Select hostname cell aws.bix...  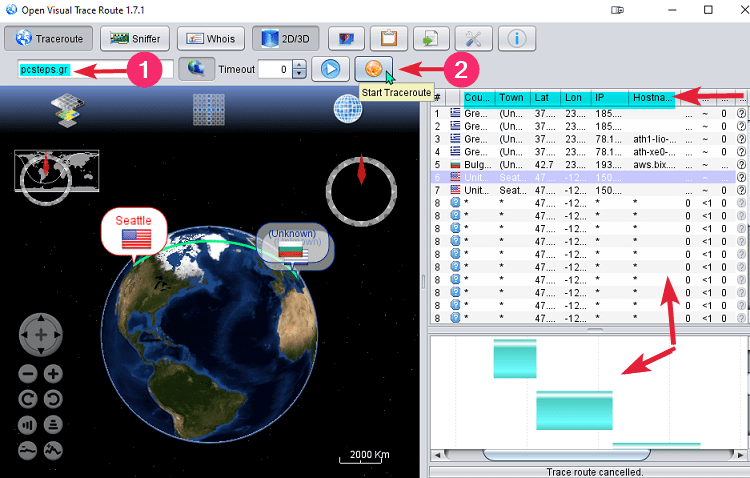(654, 164)
